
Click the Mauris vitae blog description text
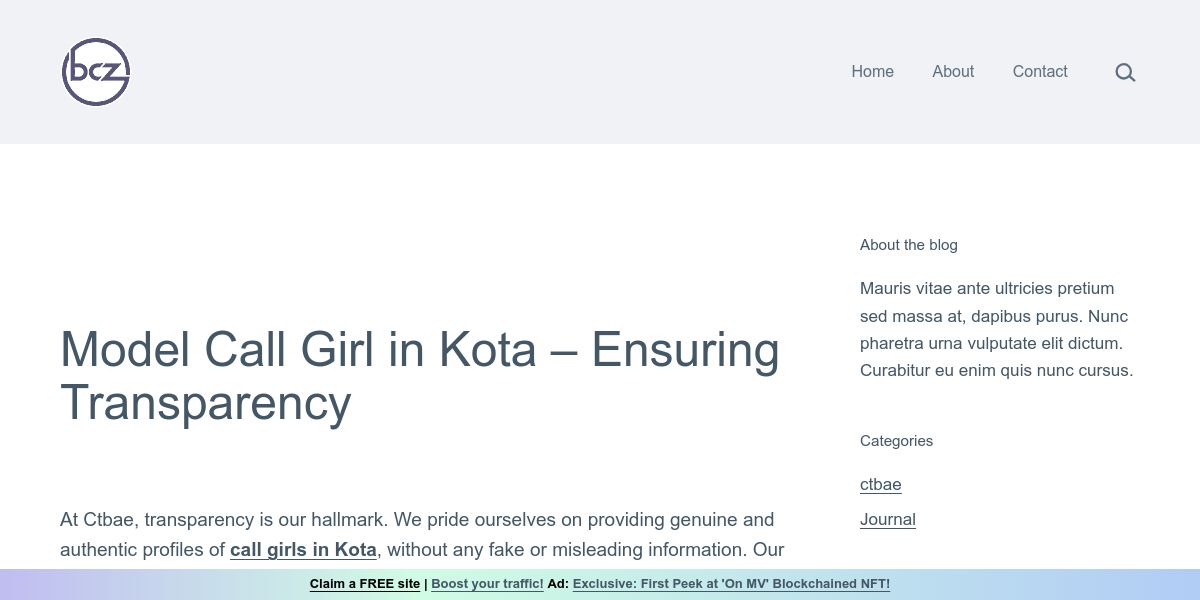click(997, 329)
